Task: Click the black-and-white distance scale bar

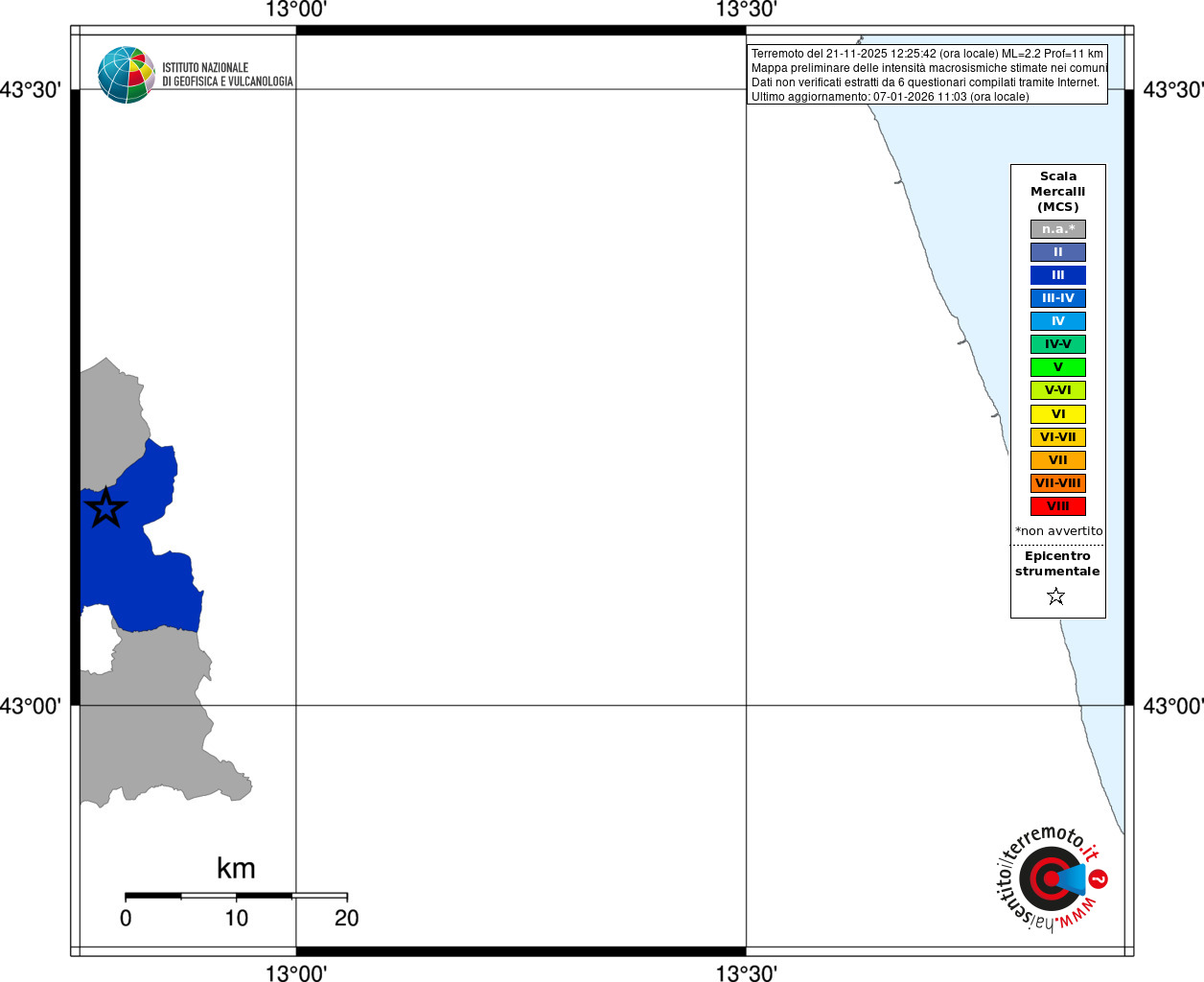Action: (x=236, y=896)
